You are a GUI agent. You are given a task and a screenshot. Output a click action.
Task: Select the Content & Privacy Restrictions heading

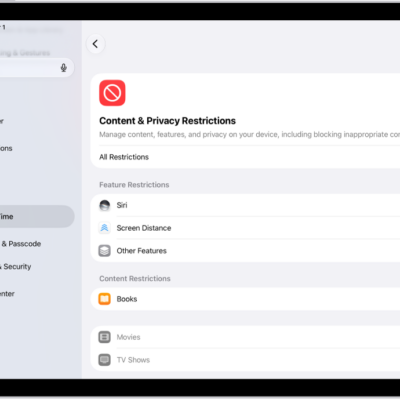167,121
